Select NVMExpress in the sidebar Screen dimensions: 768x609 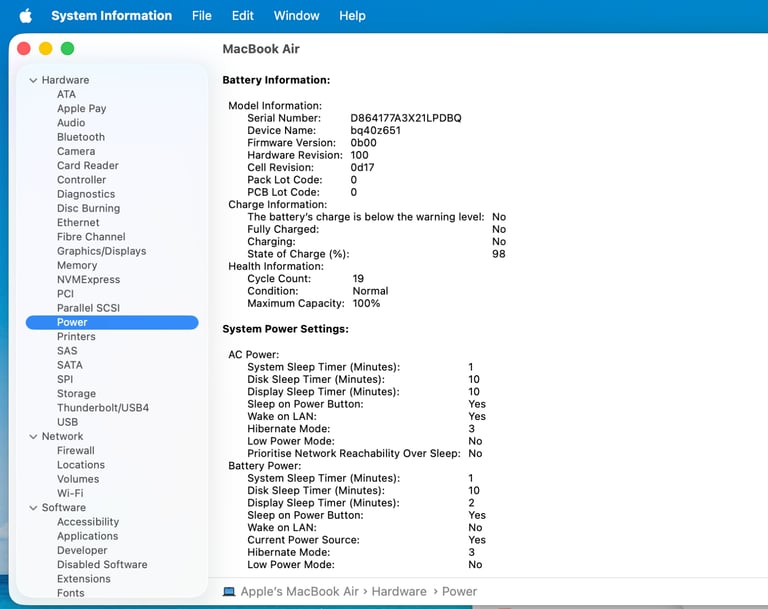[88, 280]
